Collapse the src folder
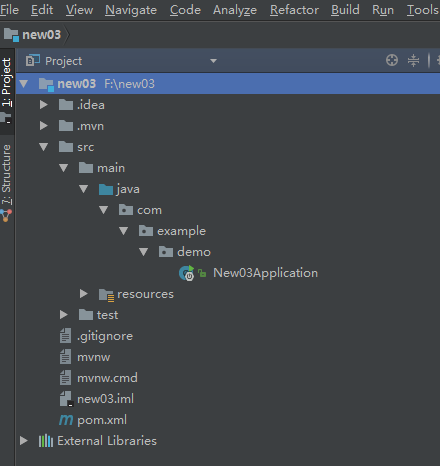Viewport: 440px width, 466px height. pyautogui.click(x=43, y=147)
